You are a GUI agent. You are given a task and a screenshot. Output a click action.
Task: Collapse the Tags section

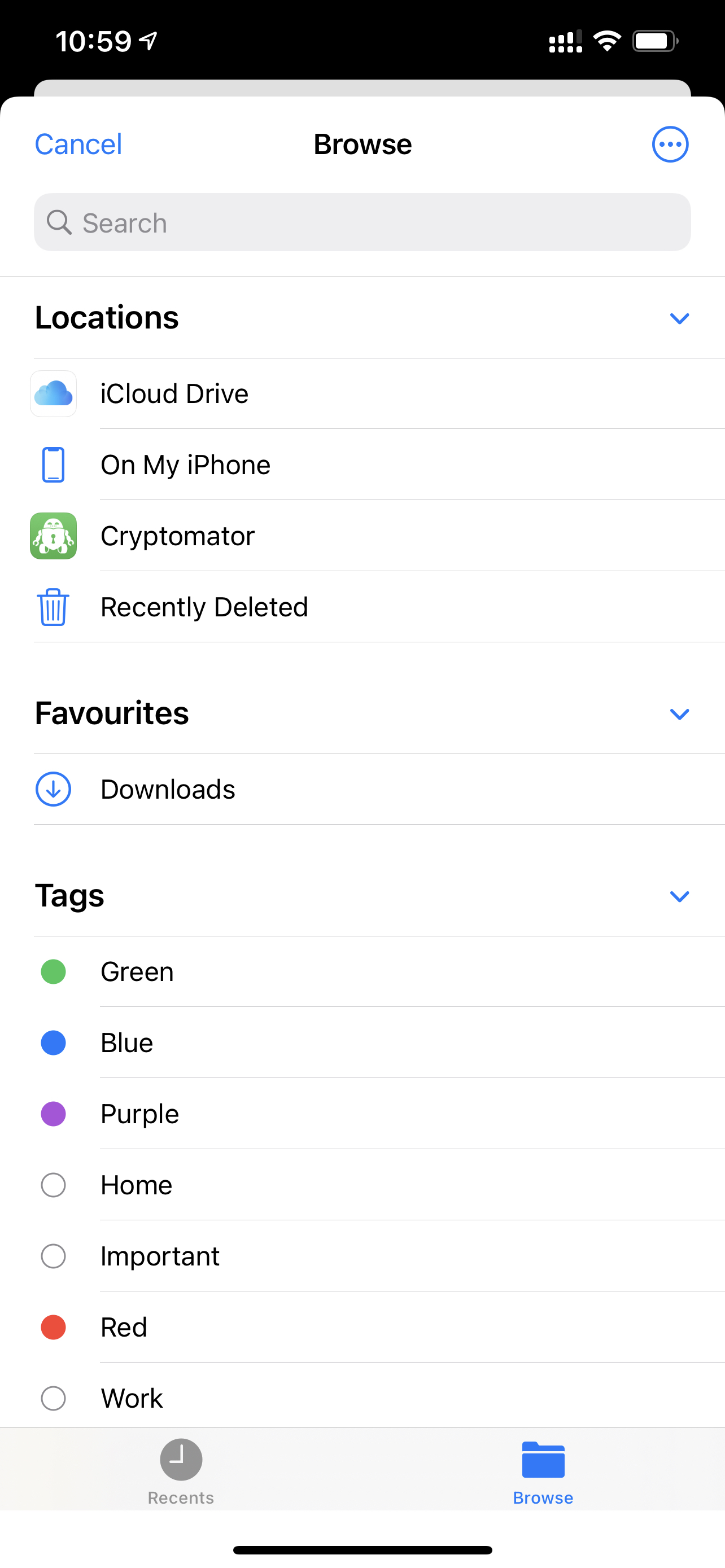tap(679, 897)
